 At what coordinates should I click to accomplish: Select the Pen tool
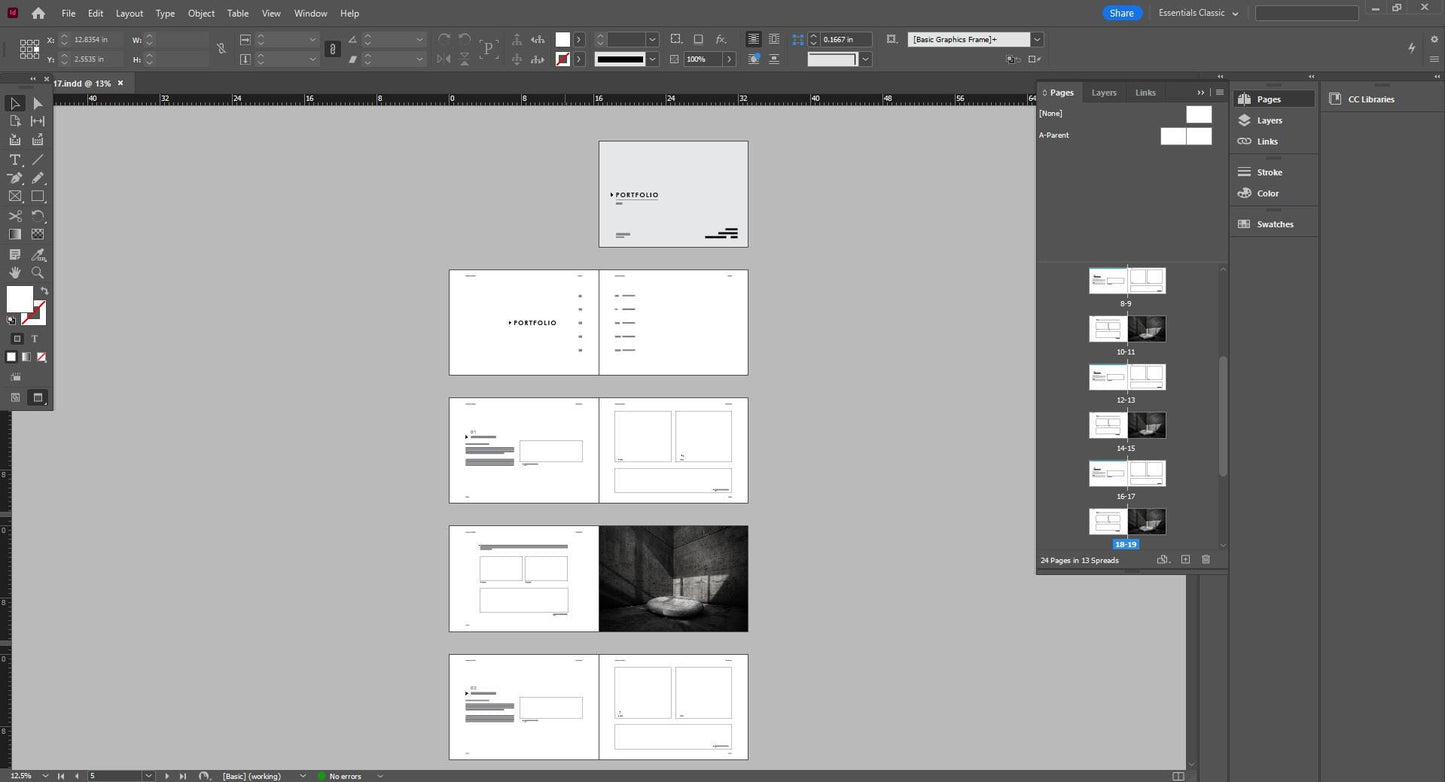(x=15, y=178)
